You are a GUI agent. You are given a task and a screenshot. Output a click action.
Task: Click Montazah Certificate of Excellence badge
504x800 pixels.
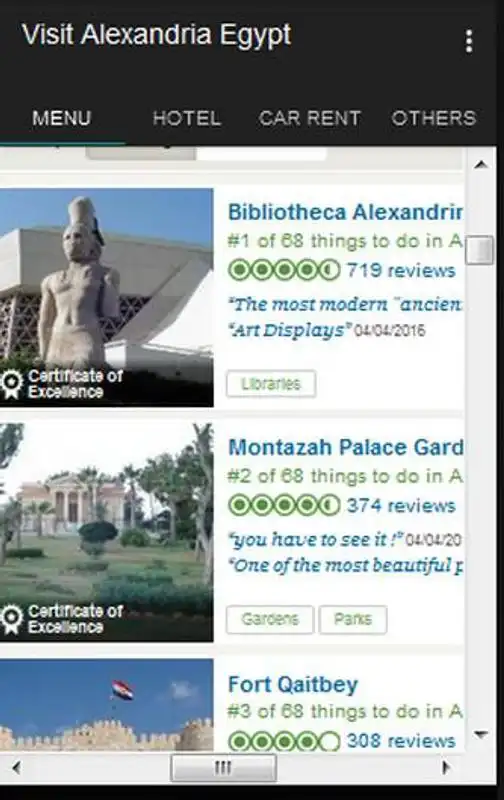pos(62,619)
